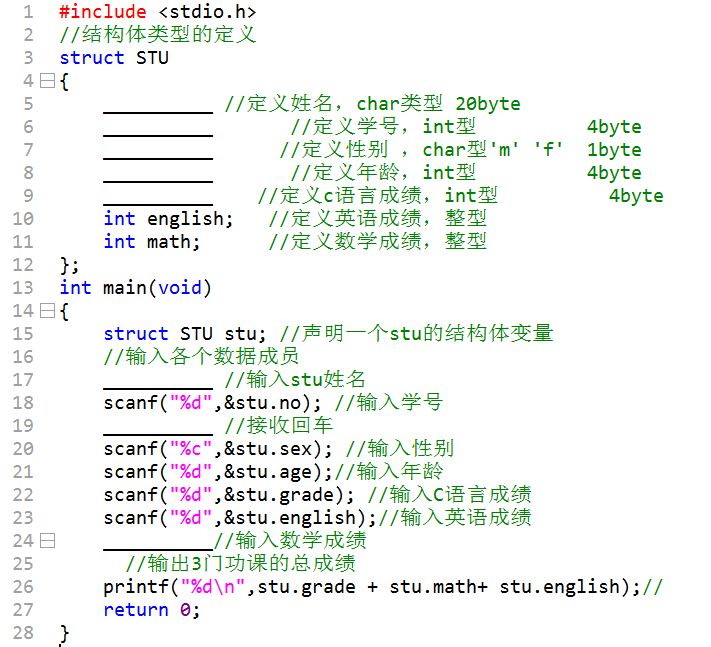Click 'int math;' declaration
711x647 pixels.
(152, 242)
